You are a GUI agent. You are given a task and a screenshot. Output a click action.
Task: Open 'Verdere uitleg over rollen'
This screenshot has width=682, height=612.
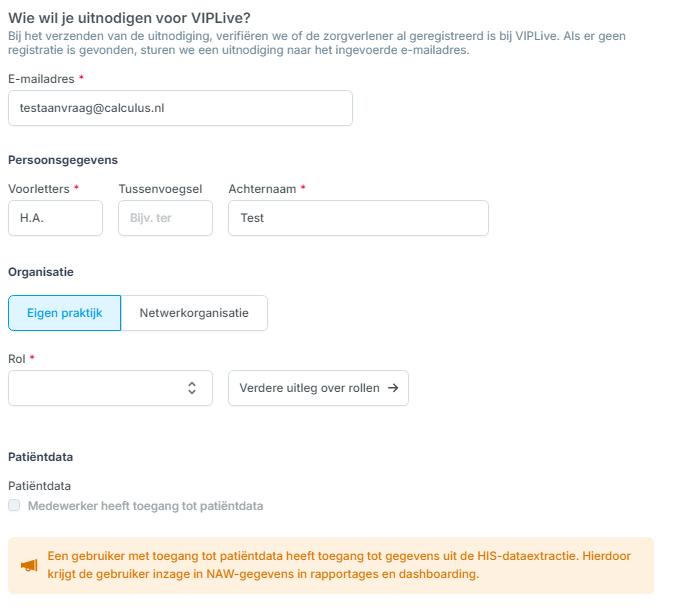pyautogui.click(x=318, y=388)
